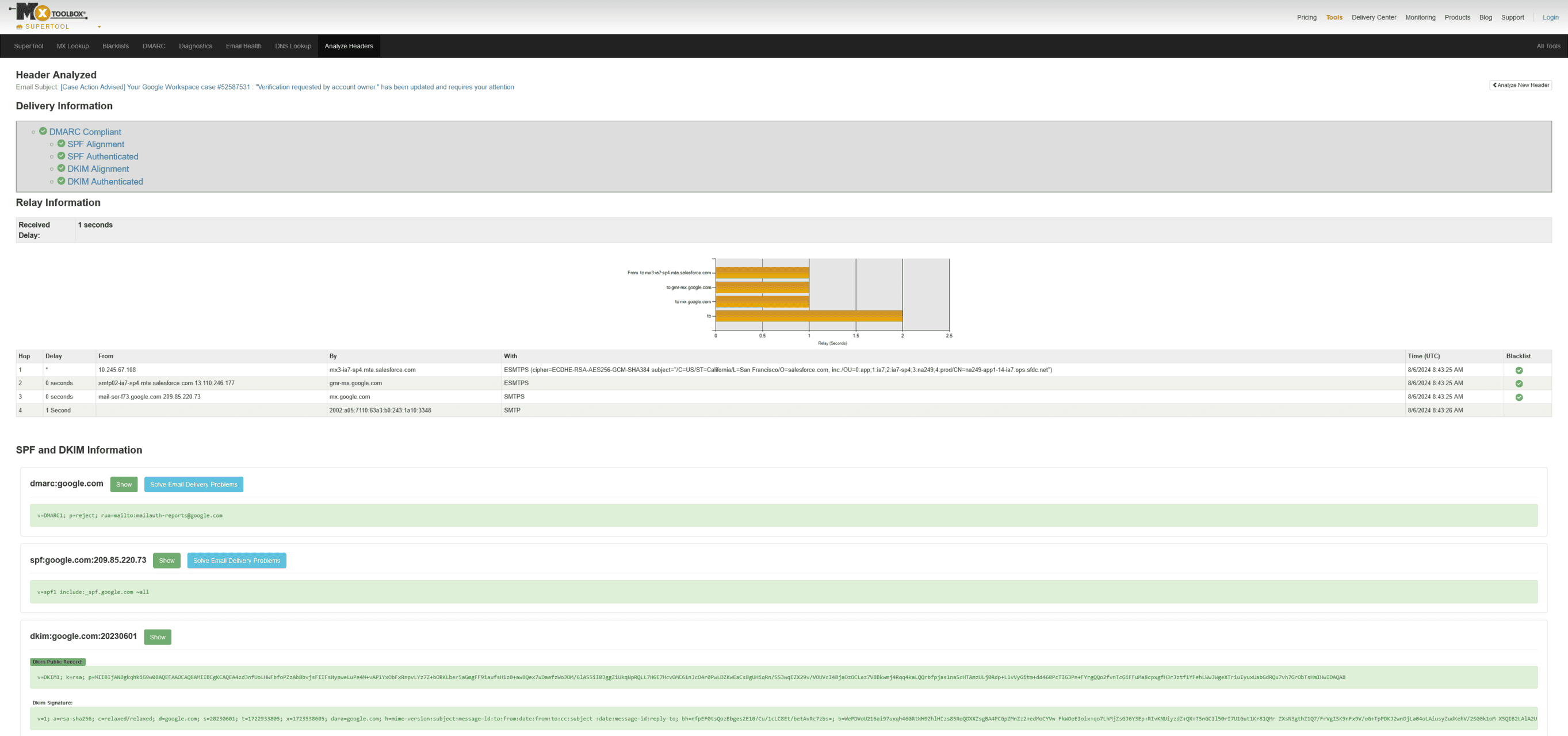This screenshot has height=736, width=1568.
Task: Click the Login link
Action: pyautogui.click(x=1550, y=18)
